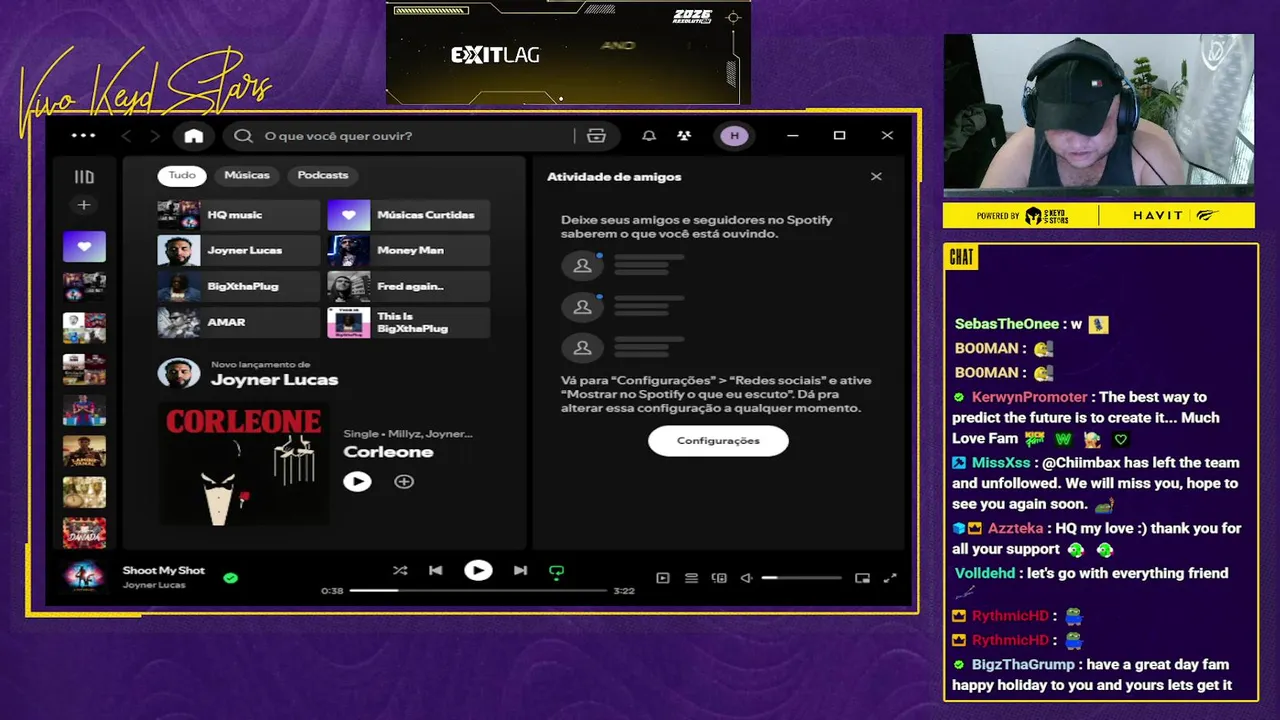Image resolution: width=1280 pixels, height=720 pixels.
Task: Click the plus icon to create a playlist
Action: (84, 205)
